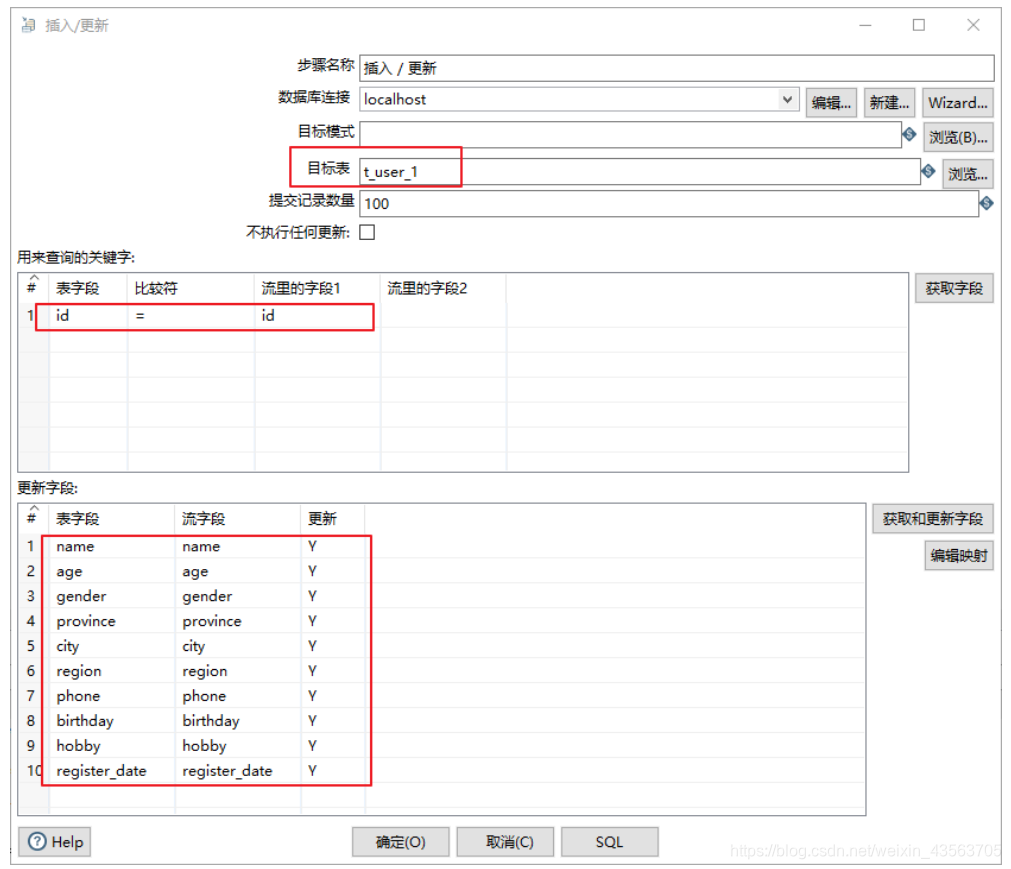The height and width of the screenshot is (869, 1011).
Task: Open the 数据库连接 localhost dropdown
Action: point(787,99)
